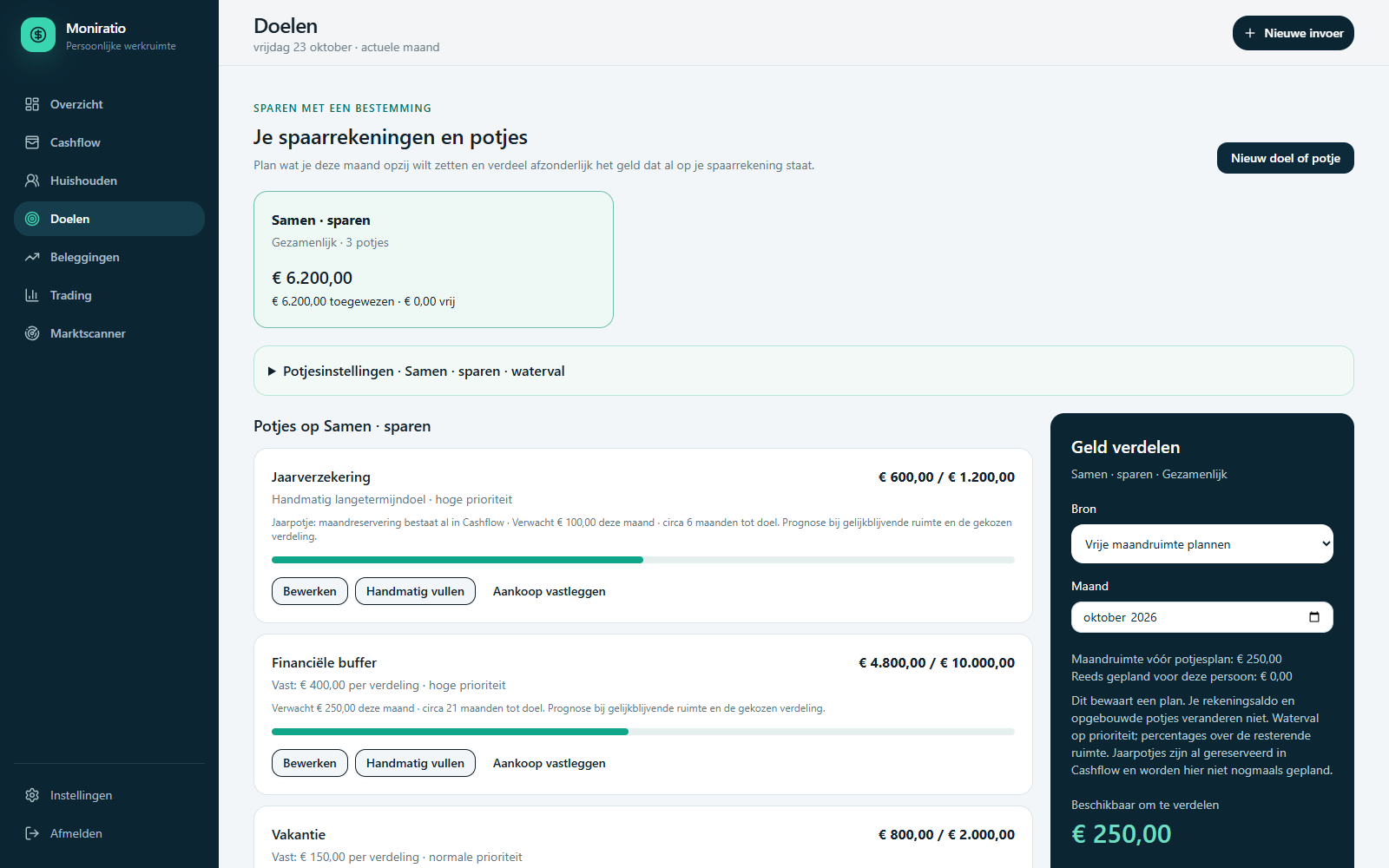Go to Cashflow in sidebar

(x=109, y=142)
